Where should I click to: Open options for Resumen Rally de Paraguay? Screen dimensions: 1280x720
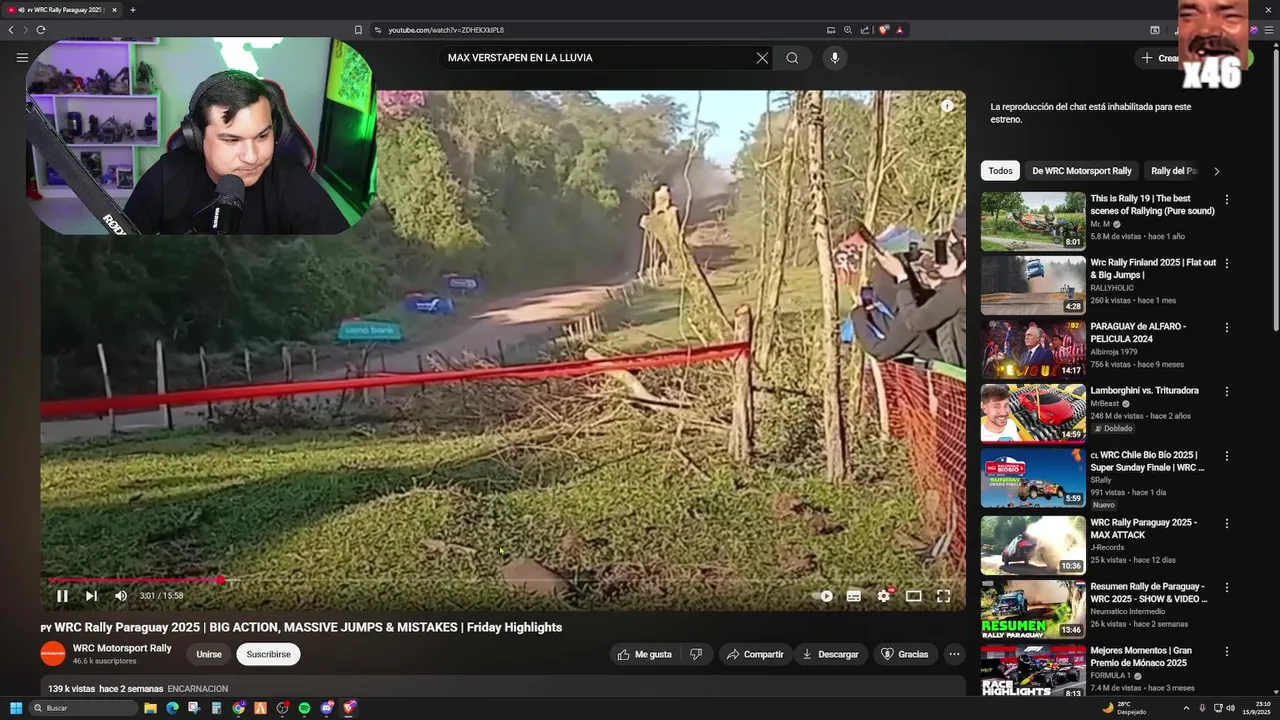[x=1227, y=587]
